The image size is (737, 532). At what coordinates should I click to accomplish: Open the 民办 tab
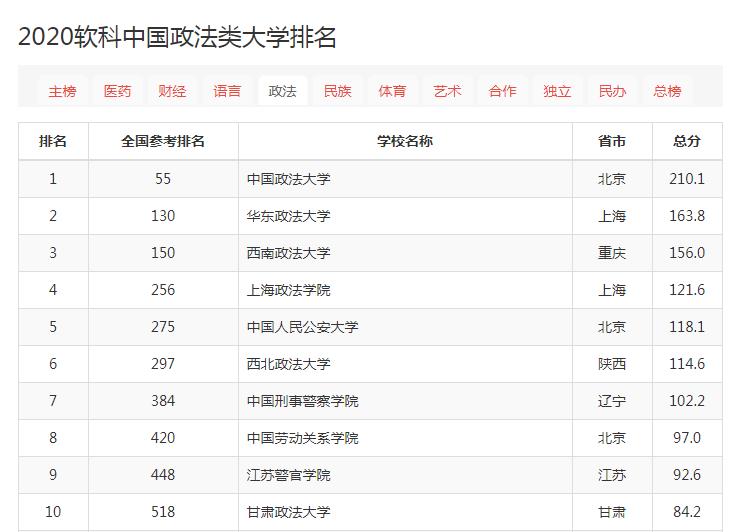(x=612, y=91)
